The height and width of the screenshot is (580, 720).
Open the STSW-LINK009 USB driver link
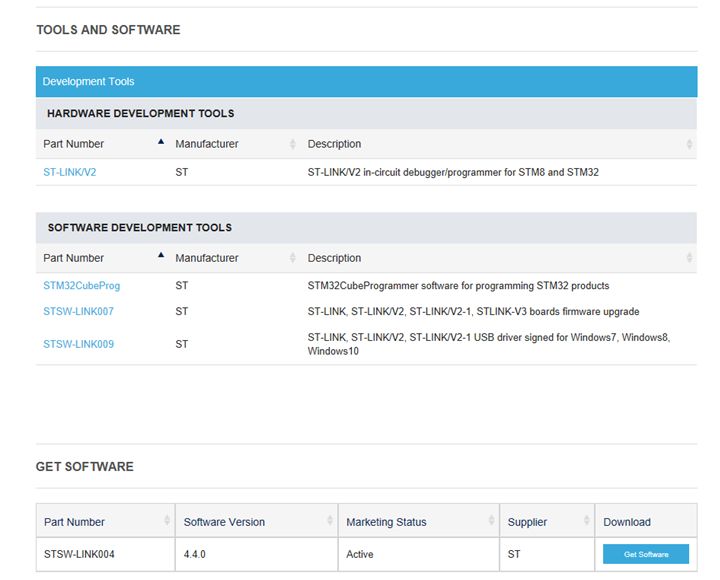pos(79,344)
